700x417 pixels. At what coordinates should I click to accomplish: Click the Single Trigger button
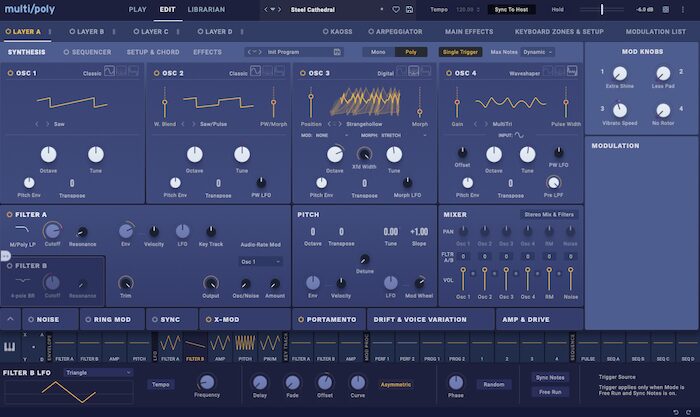tap(460, 52)
